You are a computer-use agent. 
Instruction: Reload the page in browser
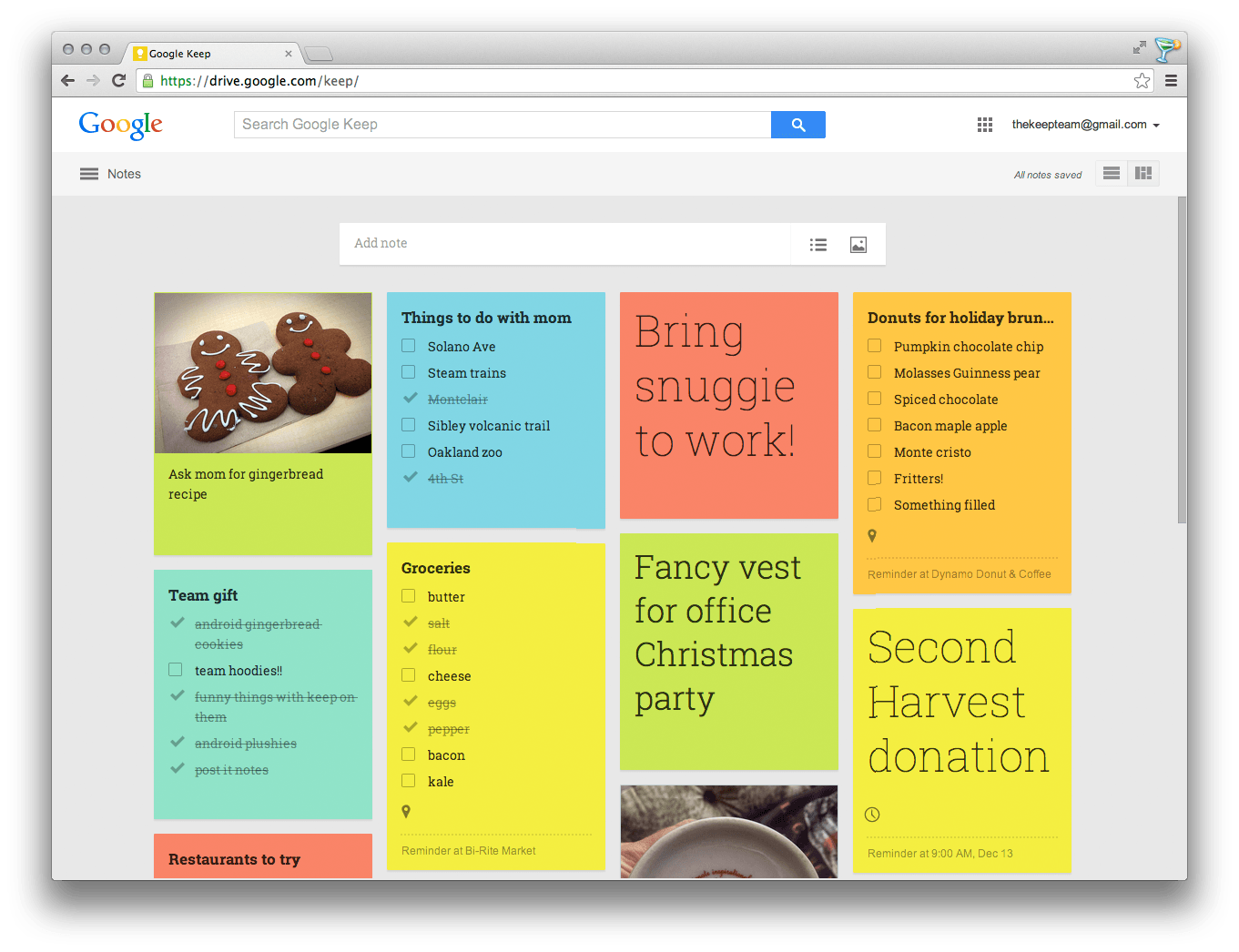click(118, 81)
